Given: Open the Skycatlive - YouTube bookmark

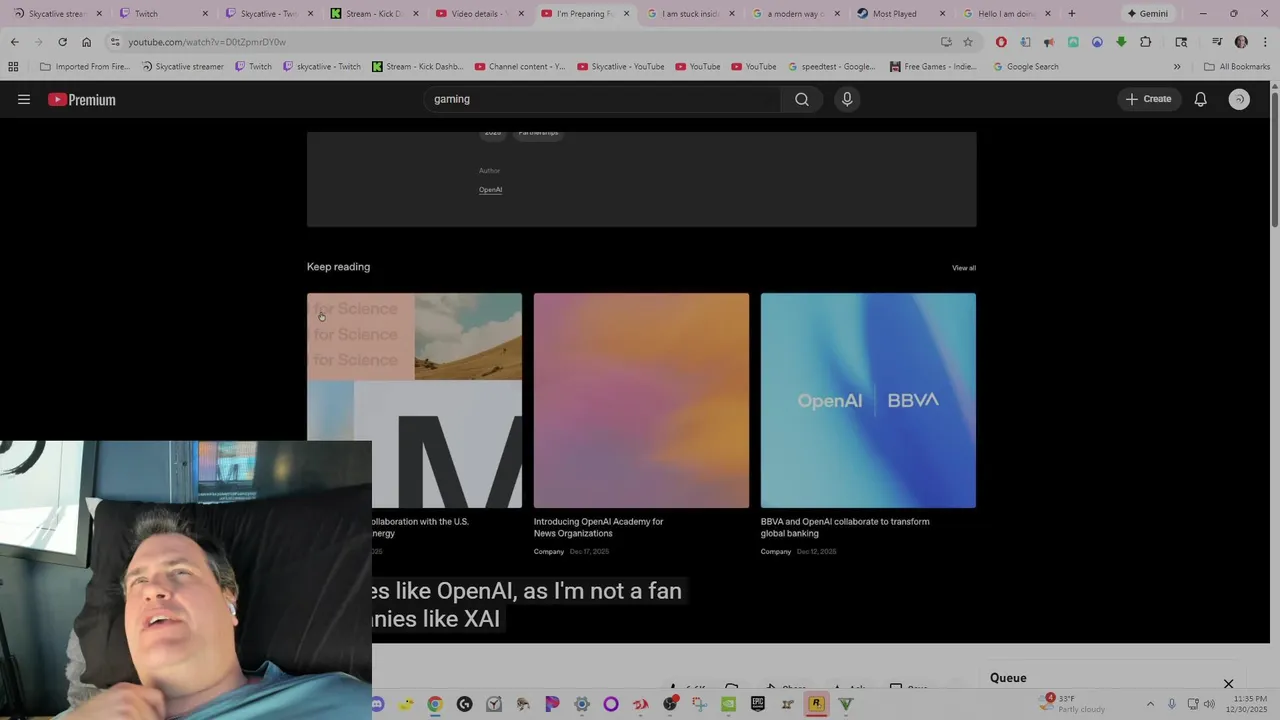Looking at the screenshot, I should pyautogui.click(x=620, y=67).
